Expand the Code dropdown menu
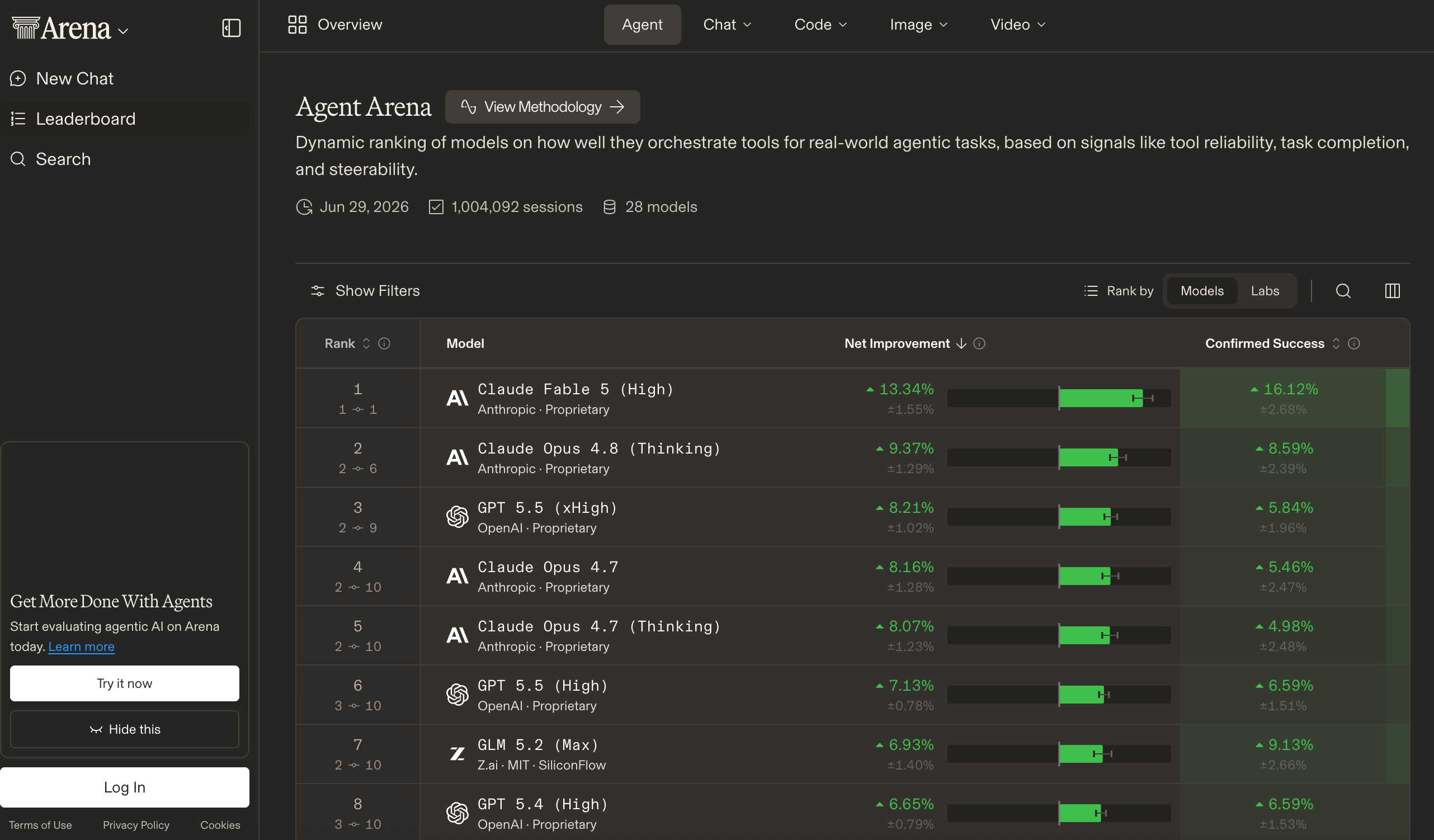This screenshot has height=840, width=1434. 820,25
